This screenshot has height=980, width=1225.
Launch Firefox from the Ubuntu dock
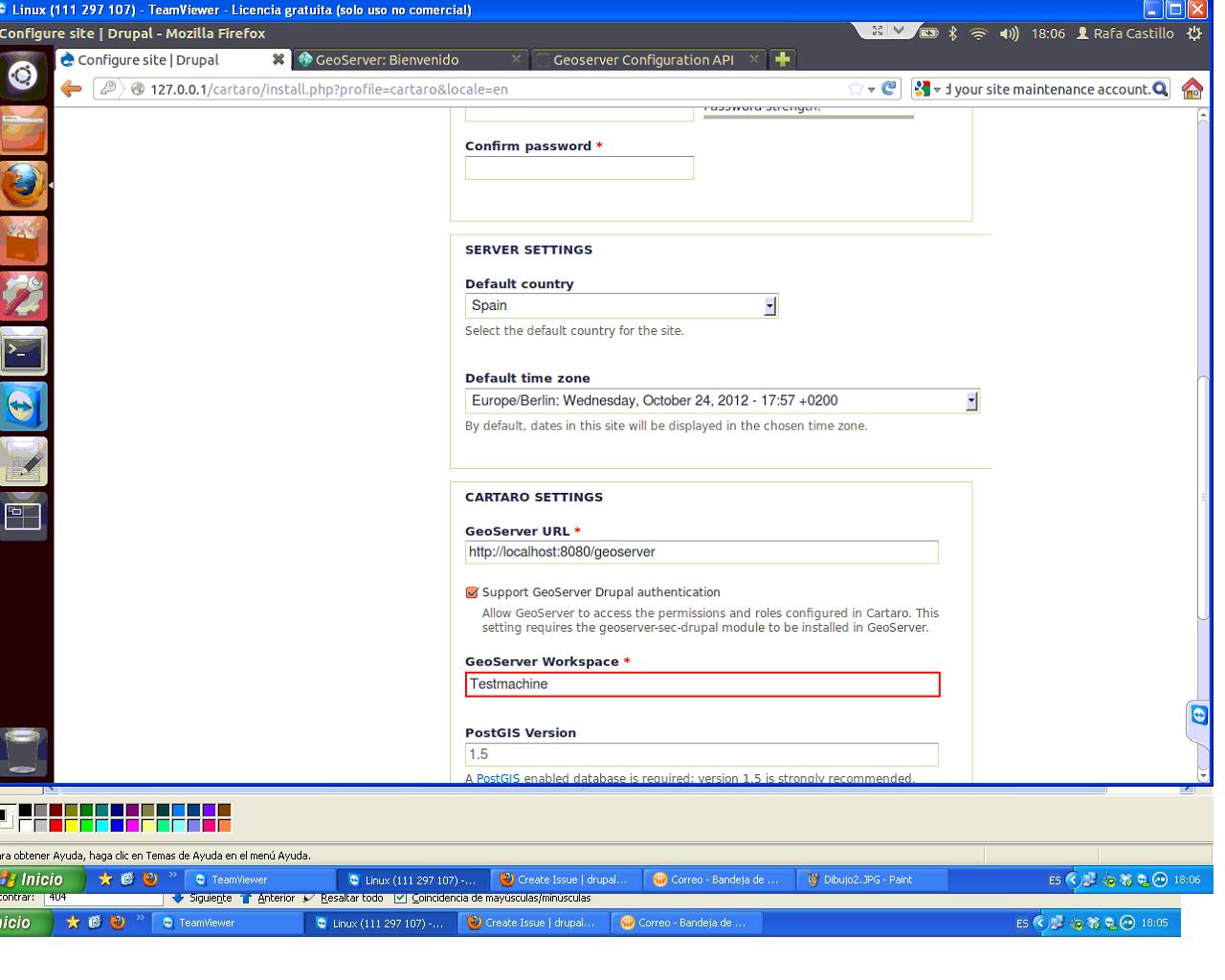(x=23, y=185)
